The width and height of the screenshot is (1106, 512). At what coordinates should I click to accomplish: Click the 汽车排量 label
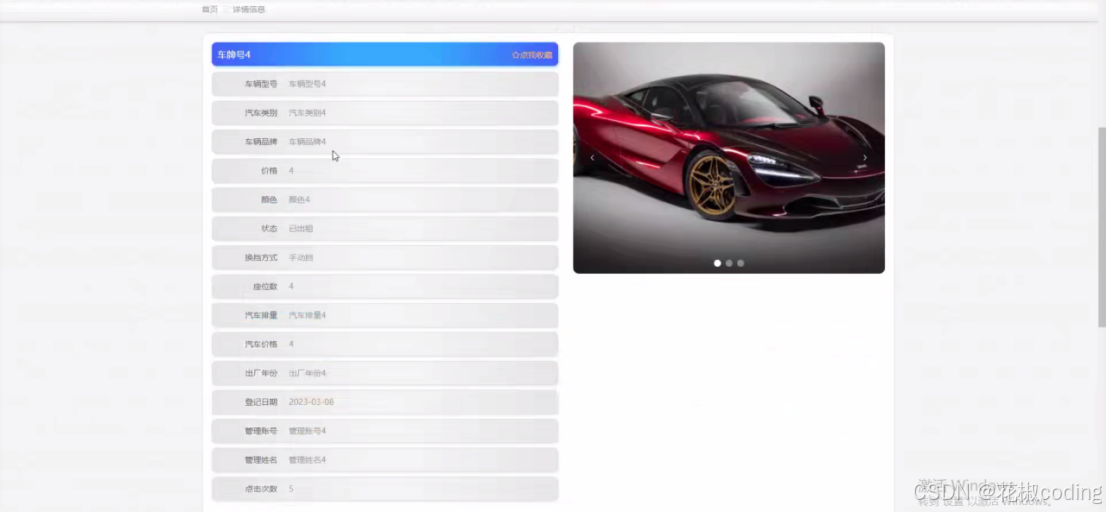pyautogui.click(x=261, y=315)
